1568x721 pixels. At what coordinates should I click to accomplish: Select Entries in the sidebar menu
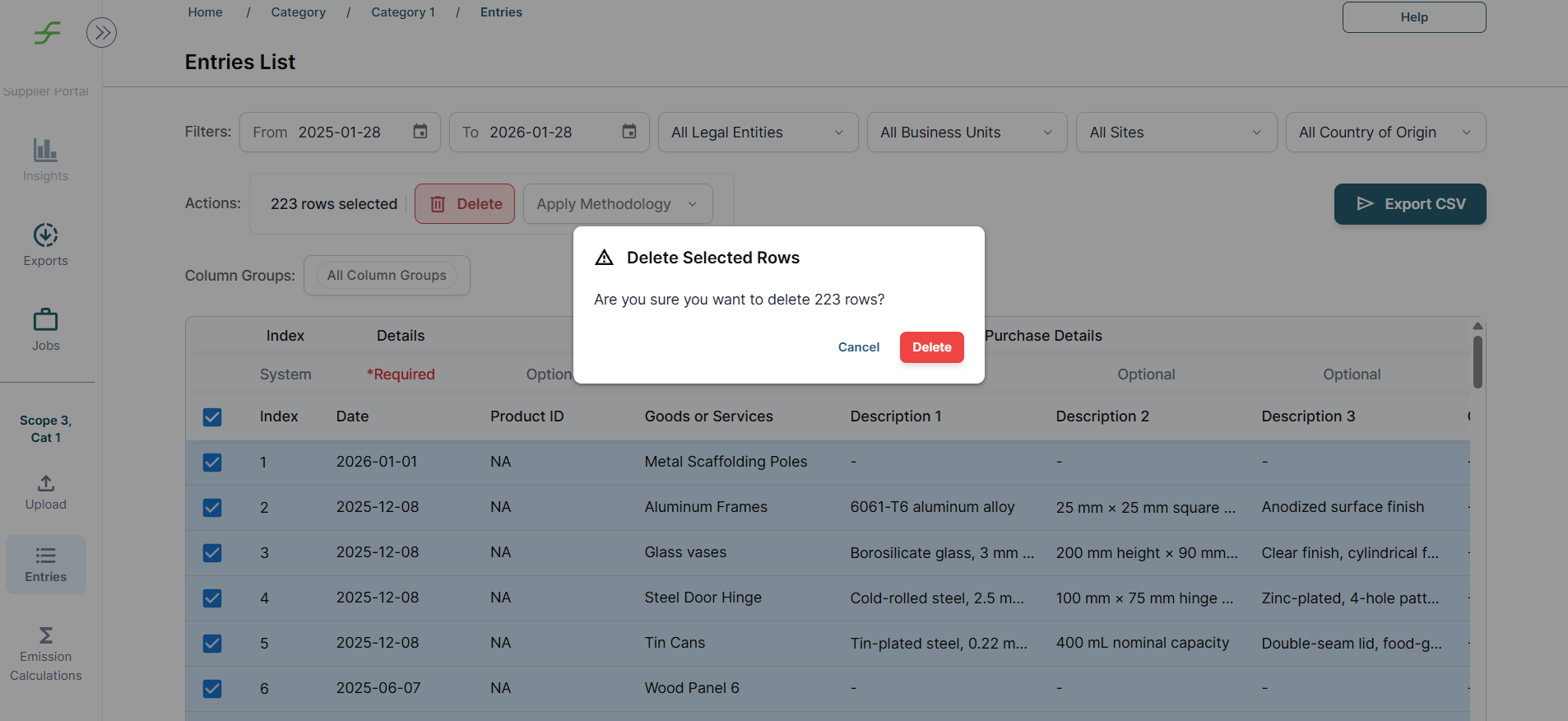click(x=45, y=565)
